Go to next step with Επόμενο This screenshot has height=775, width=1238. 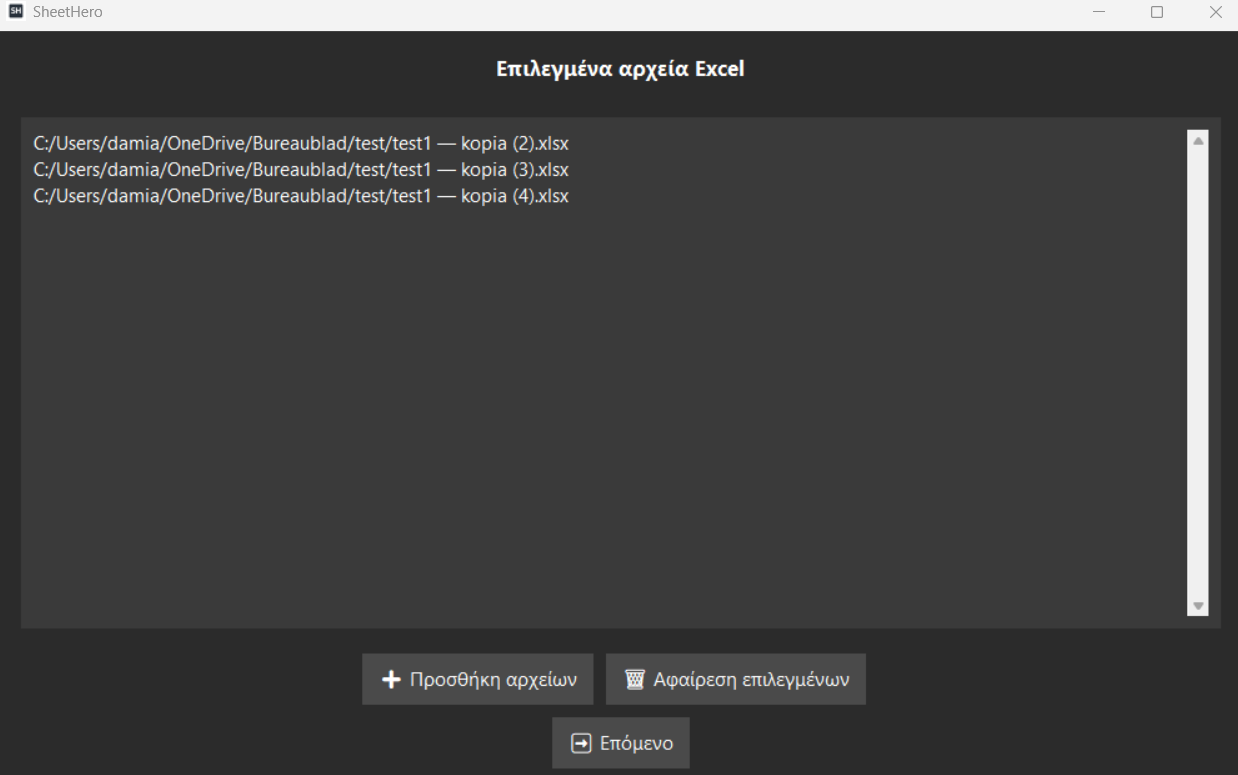pyautogui.click(x=621, y=743)
